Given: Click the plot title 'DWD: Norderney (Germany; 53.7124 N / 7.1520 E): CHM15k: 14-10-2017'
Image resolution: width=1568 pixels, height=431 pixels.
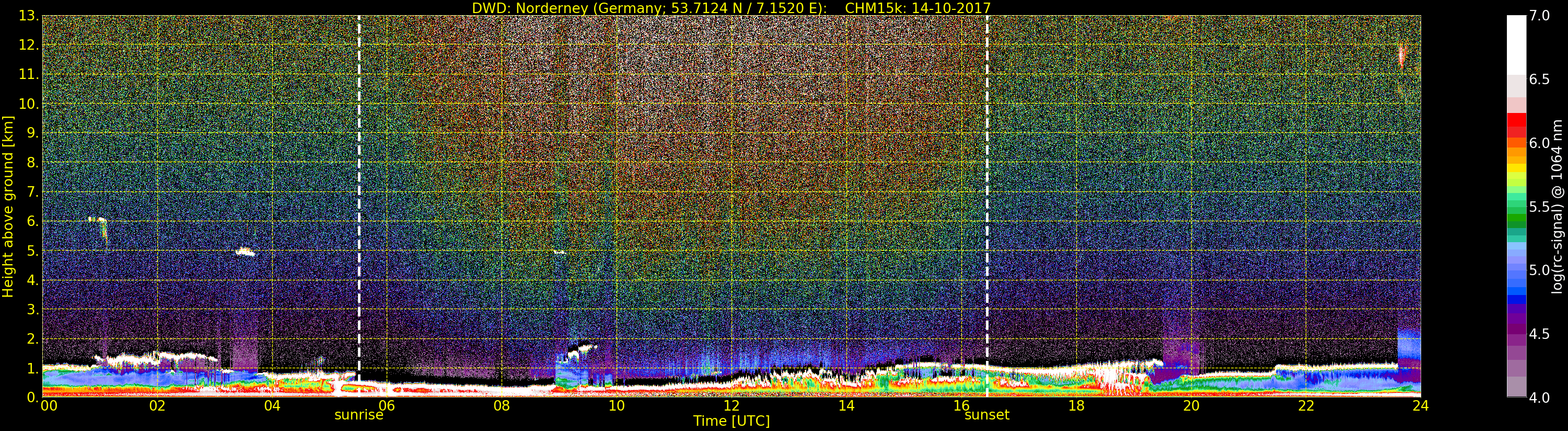Looking at the screenshot, I should pyautogui.click(x=731, y=8).
